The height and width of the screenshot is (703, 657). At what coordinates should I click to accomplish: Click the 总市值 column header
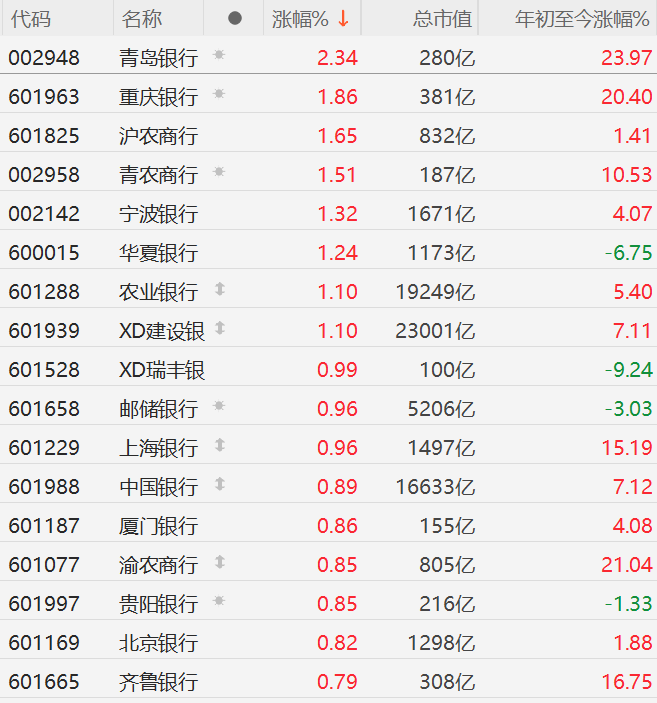pyautogui.click(x=443, y=19)
